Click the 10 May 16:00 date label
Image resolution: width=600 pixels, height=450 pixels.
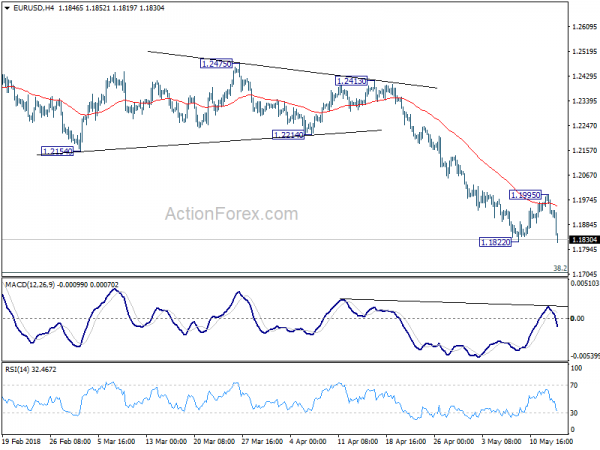click(551, 441)
